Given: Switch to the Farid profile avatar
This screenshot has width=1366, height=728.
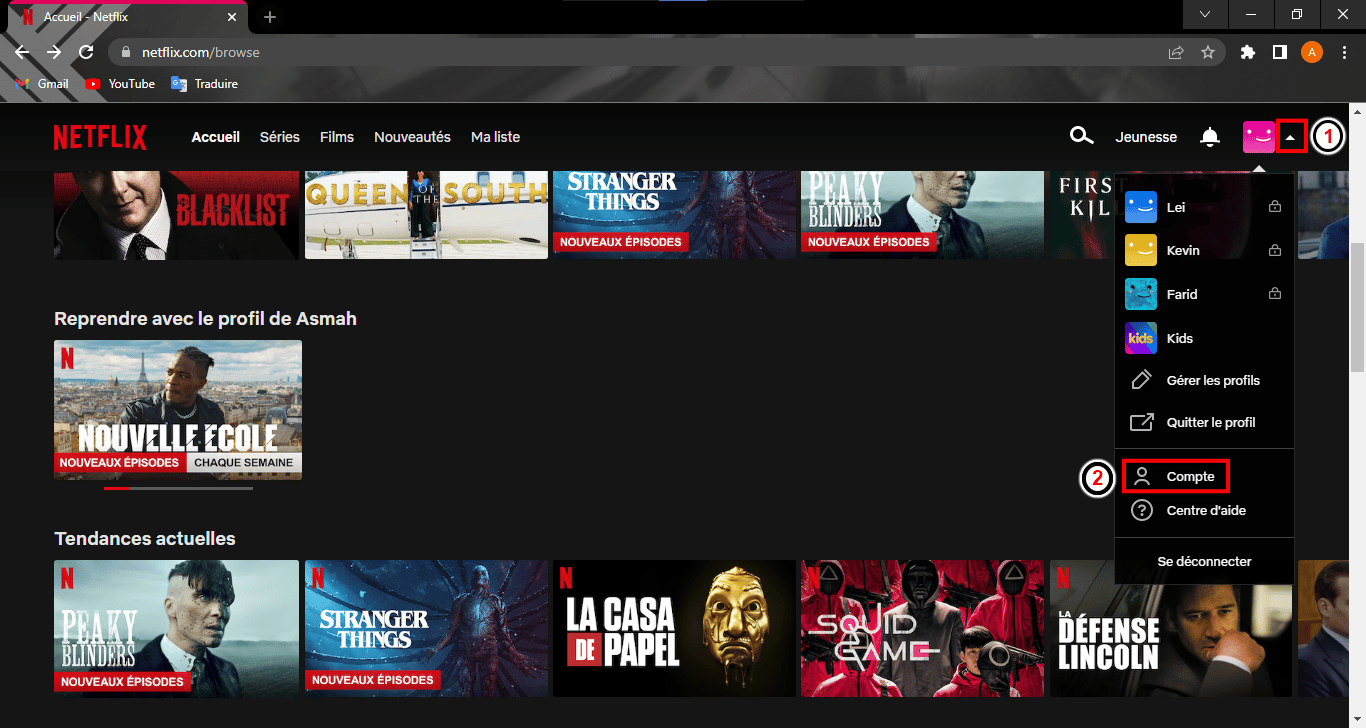Looking at the screenshot, I should 1141,294.
